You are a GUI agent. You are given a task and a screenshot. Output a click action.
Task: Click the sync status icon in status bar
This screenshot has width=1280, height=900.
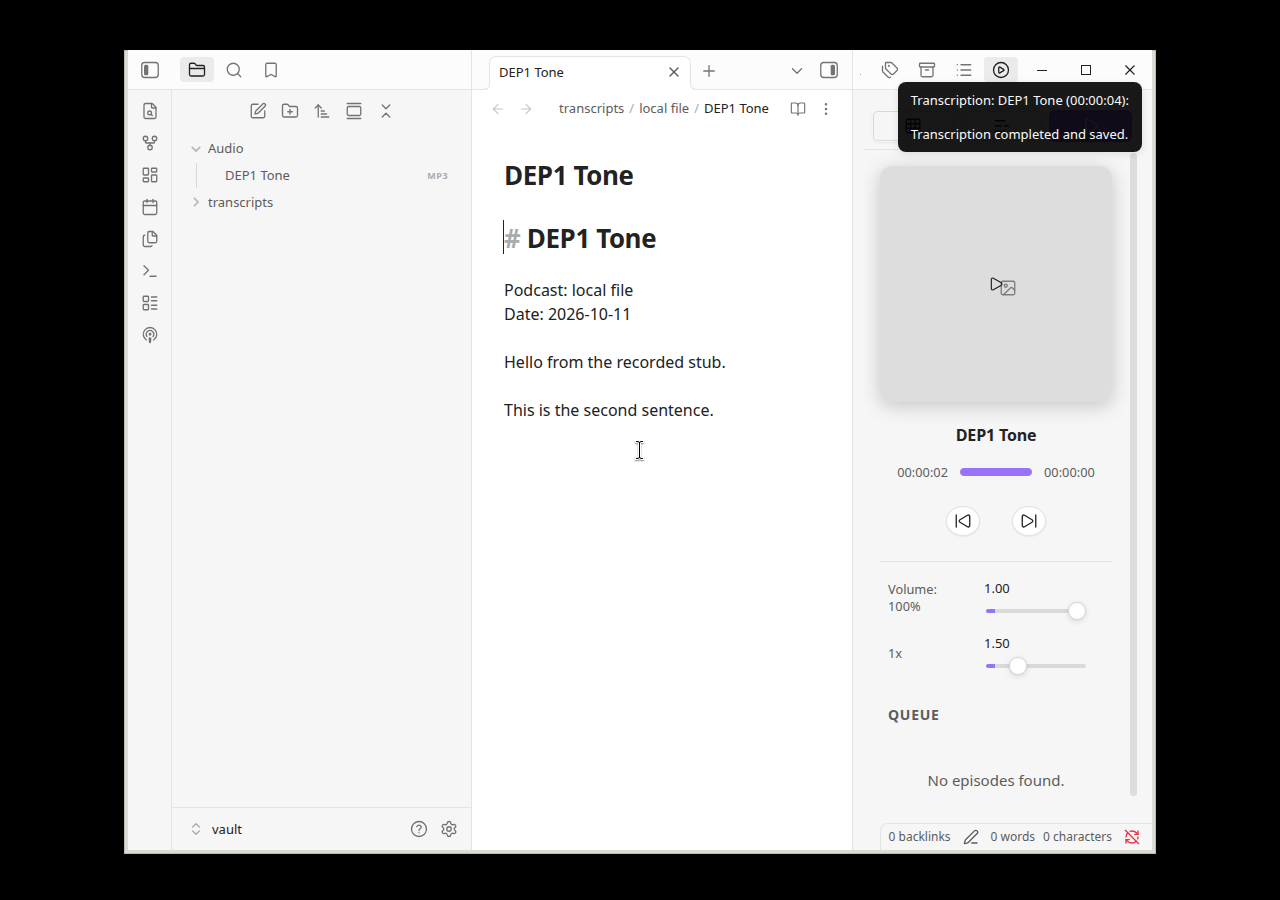coord(1132,837)
